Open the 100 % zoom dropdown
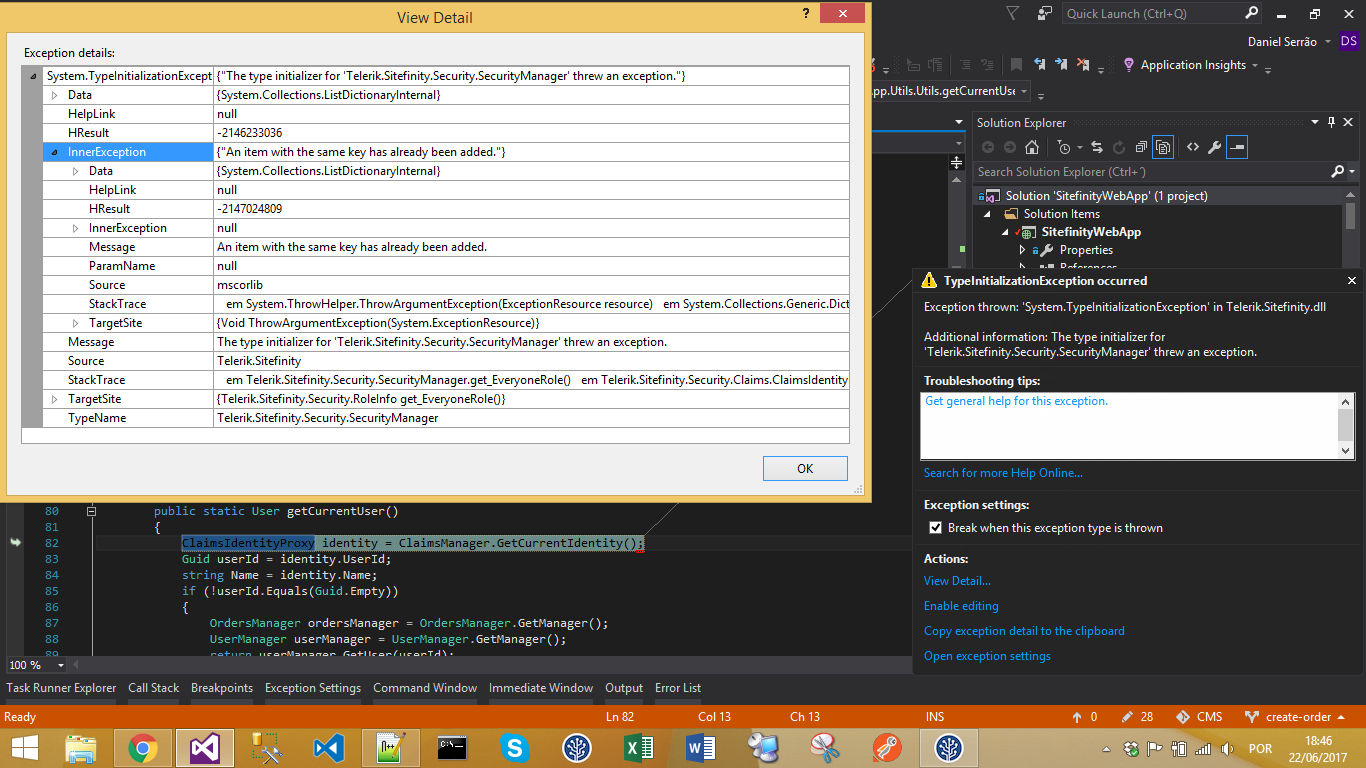1366x768 pixels. (x=60, y=665)
